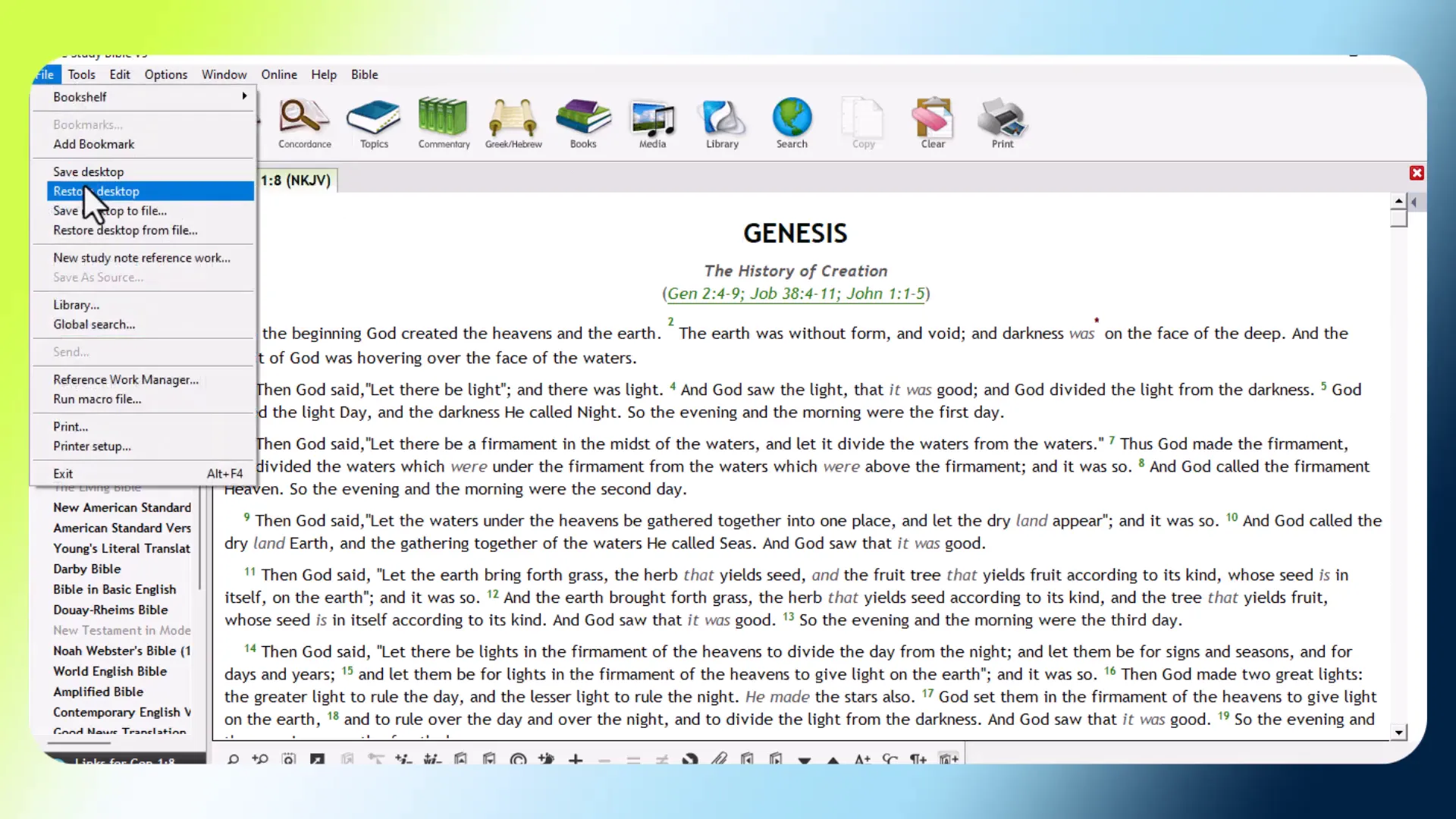This screenshot has height=819, width=1456.
Task: Select the highlighted Restore desktop entry
Action: tap(150, 191)
